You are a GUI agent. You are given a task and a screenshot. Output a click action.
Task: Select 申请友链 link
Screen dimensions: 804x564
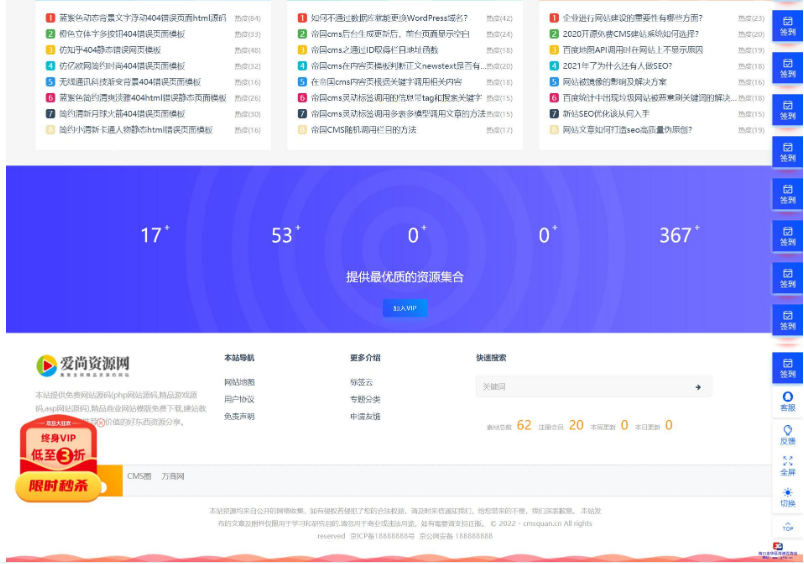365,416
